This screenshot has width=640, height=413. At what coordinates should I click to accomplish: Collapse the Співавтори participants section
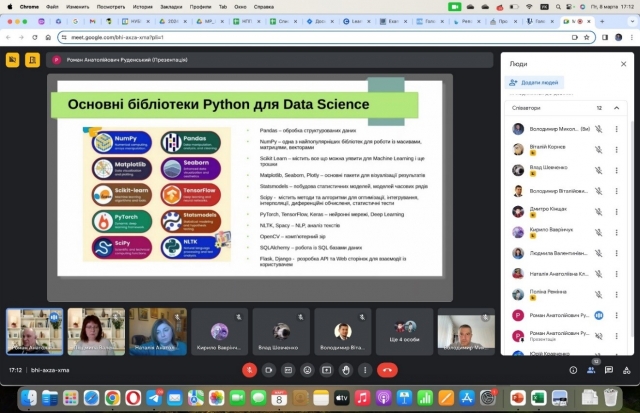(x=617, y=107)
